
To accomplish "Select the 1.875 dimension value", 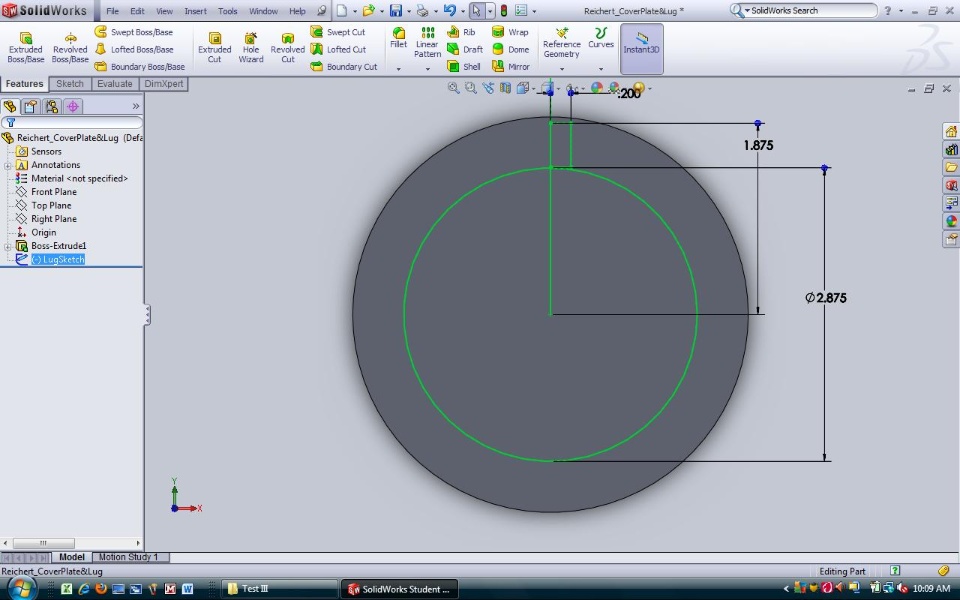I will (x=758, y=146).
